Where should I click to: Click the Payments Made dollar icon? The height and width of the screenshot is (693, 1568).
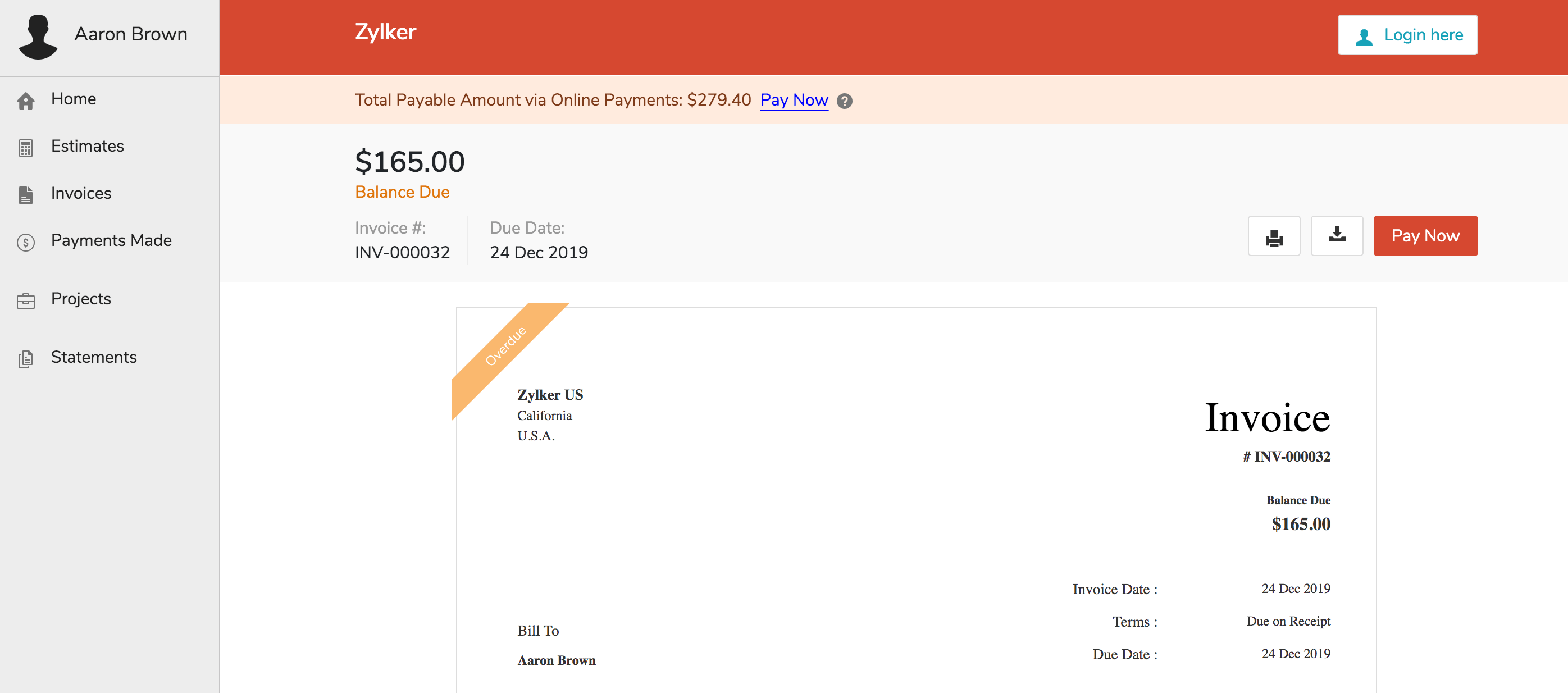[x=26, y=242]
